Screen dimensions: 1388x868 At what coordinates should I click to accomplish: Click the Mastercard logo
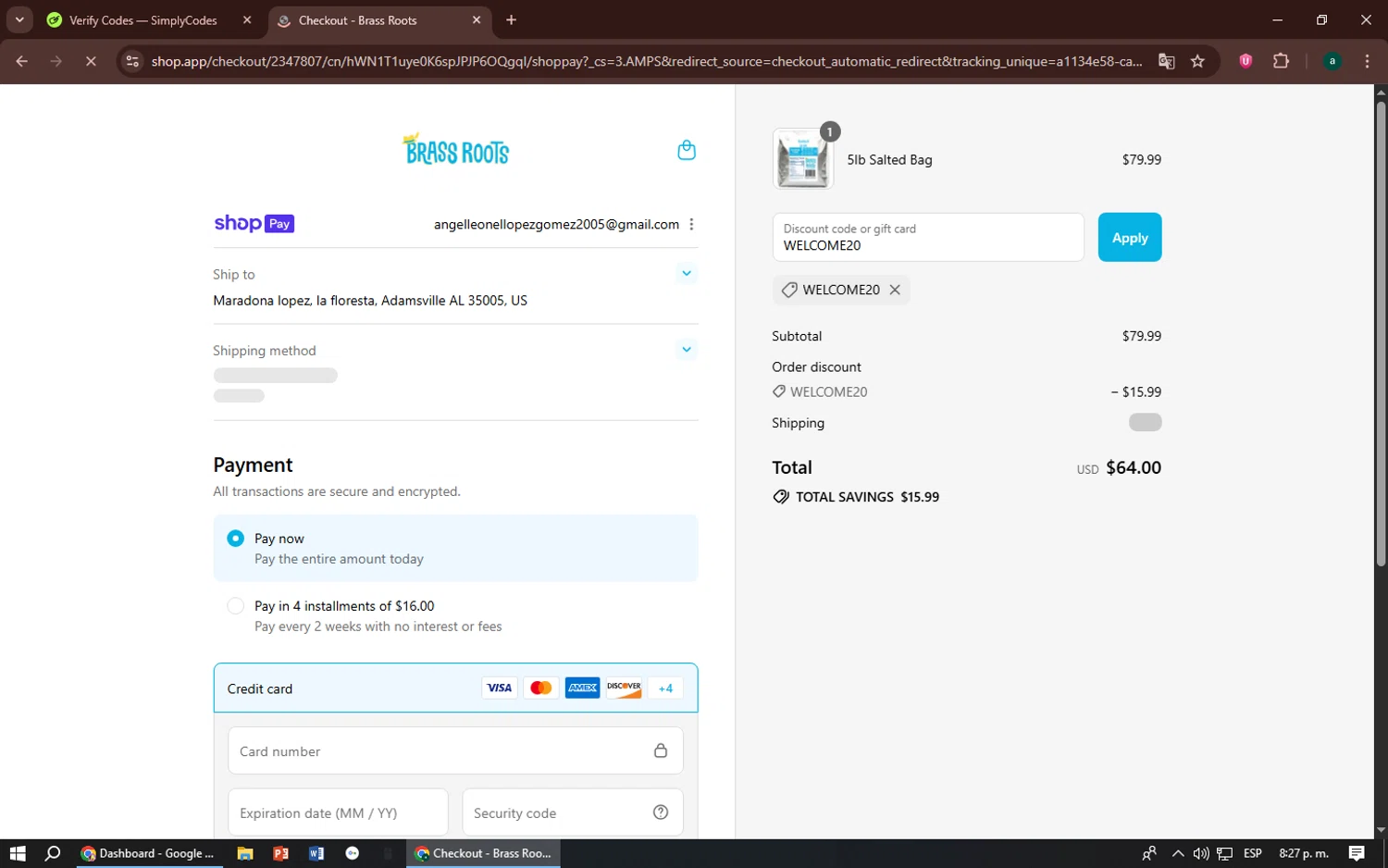[x=541, y=688]
